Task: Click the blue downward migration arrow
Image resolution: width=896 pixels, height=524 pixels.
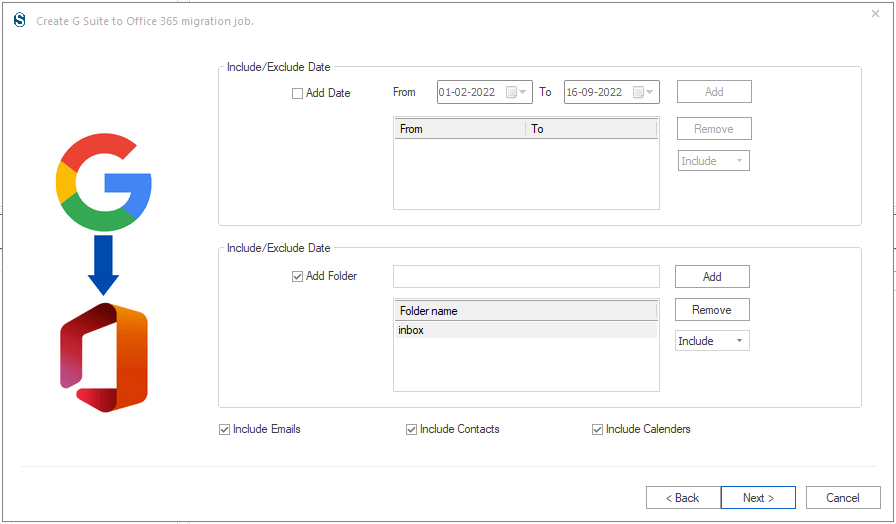Action: point(103,265)
